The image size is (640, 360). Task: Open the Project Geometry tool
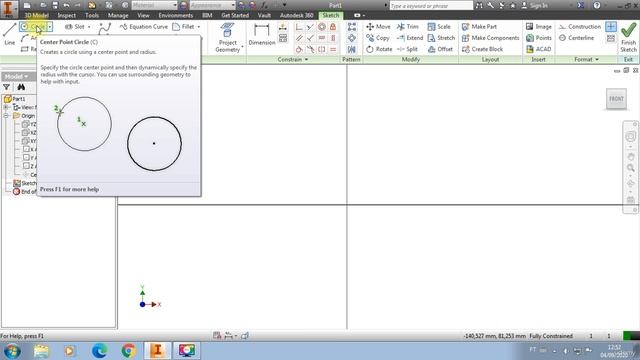click(x=228, y=38)
